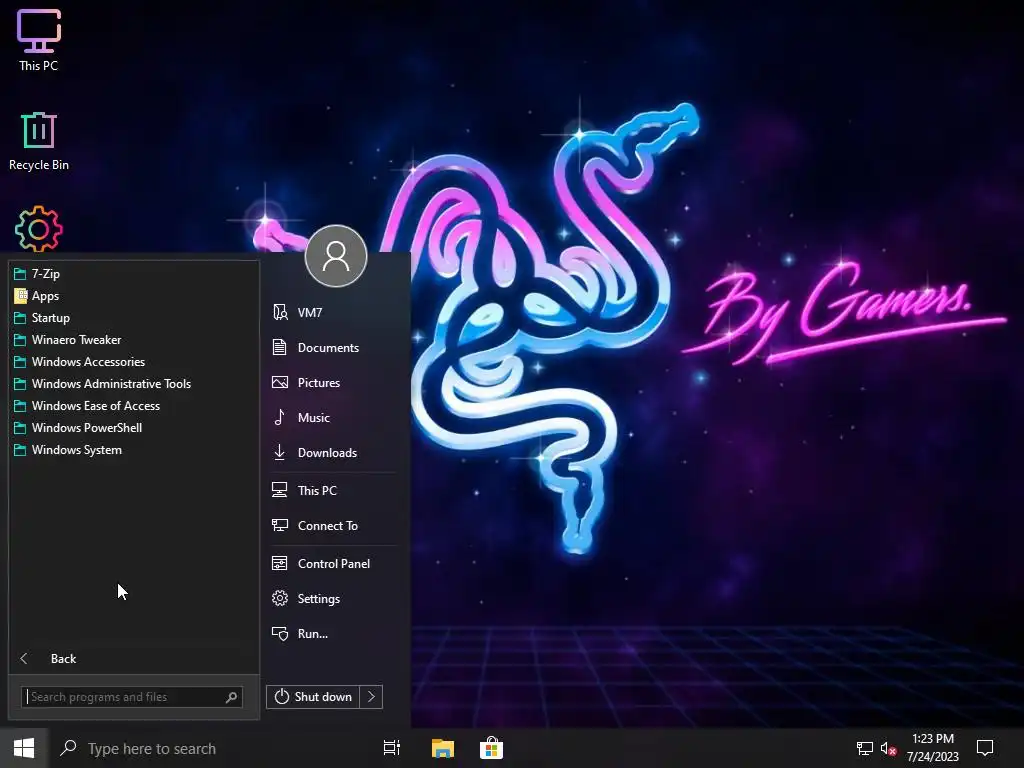
Task: Open the clock showing 1:23 PM
Action: coord(933,748)
